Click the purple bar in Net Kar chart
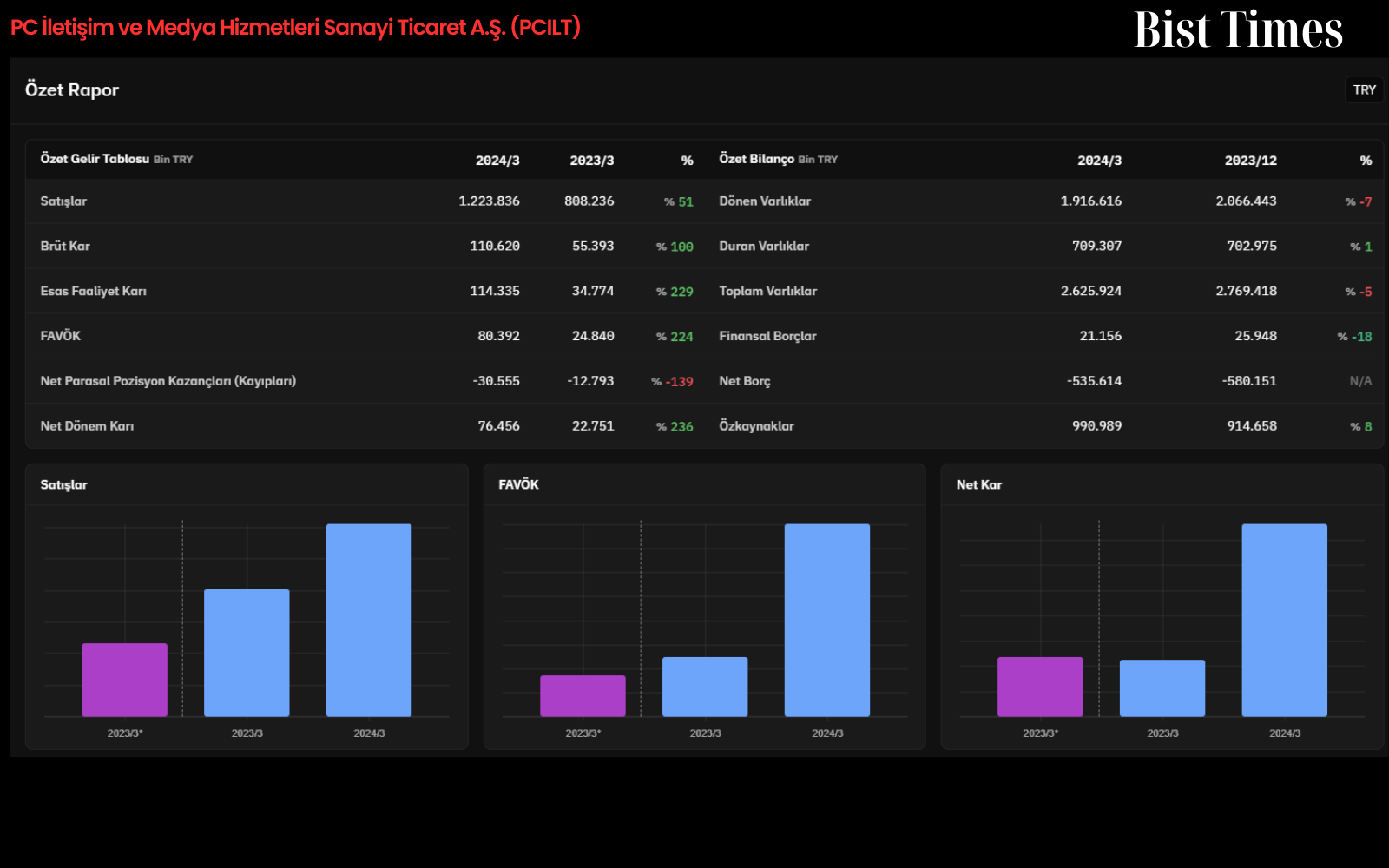This screenshot has height=868, width=1389. pos(1040,687)
